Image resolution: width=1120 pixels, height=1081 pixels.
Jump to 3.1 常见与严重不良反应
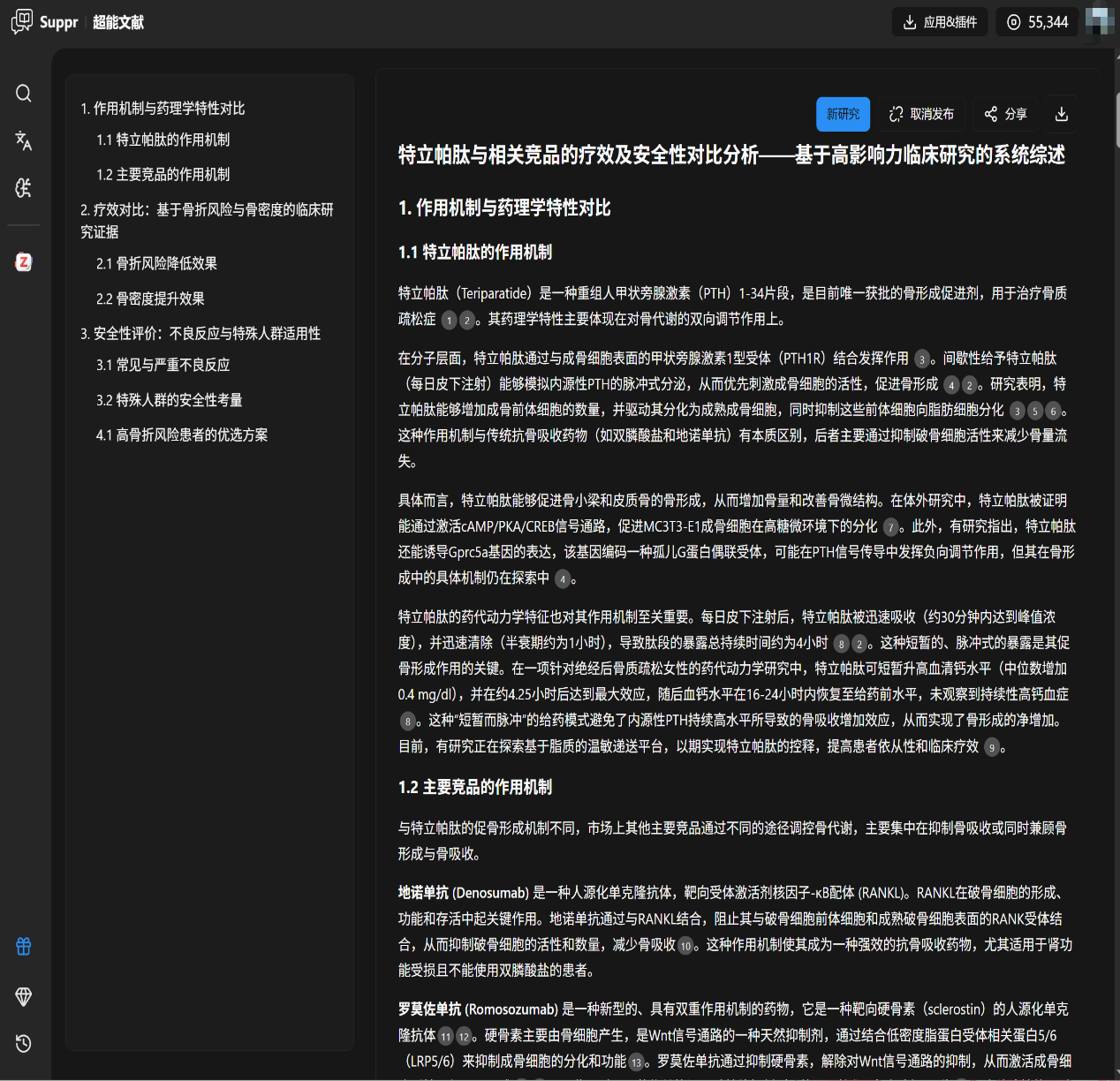(x=163, y=365)
